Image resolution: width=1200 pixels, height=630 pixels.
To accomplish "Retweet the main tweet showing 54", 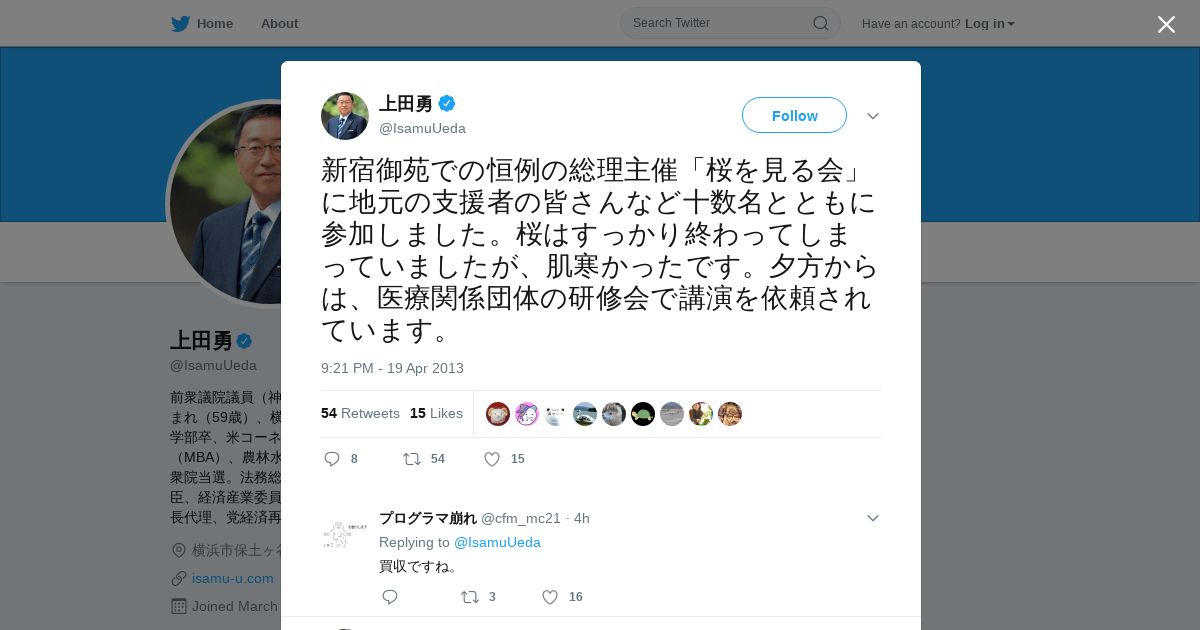I will click(411, 459).
